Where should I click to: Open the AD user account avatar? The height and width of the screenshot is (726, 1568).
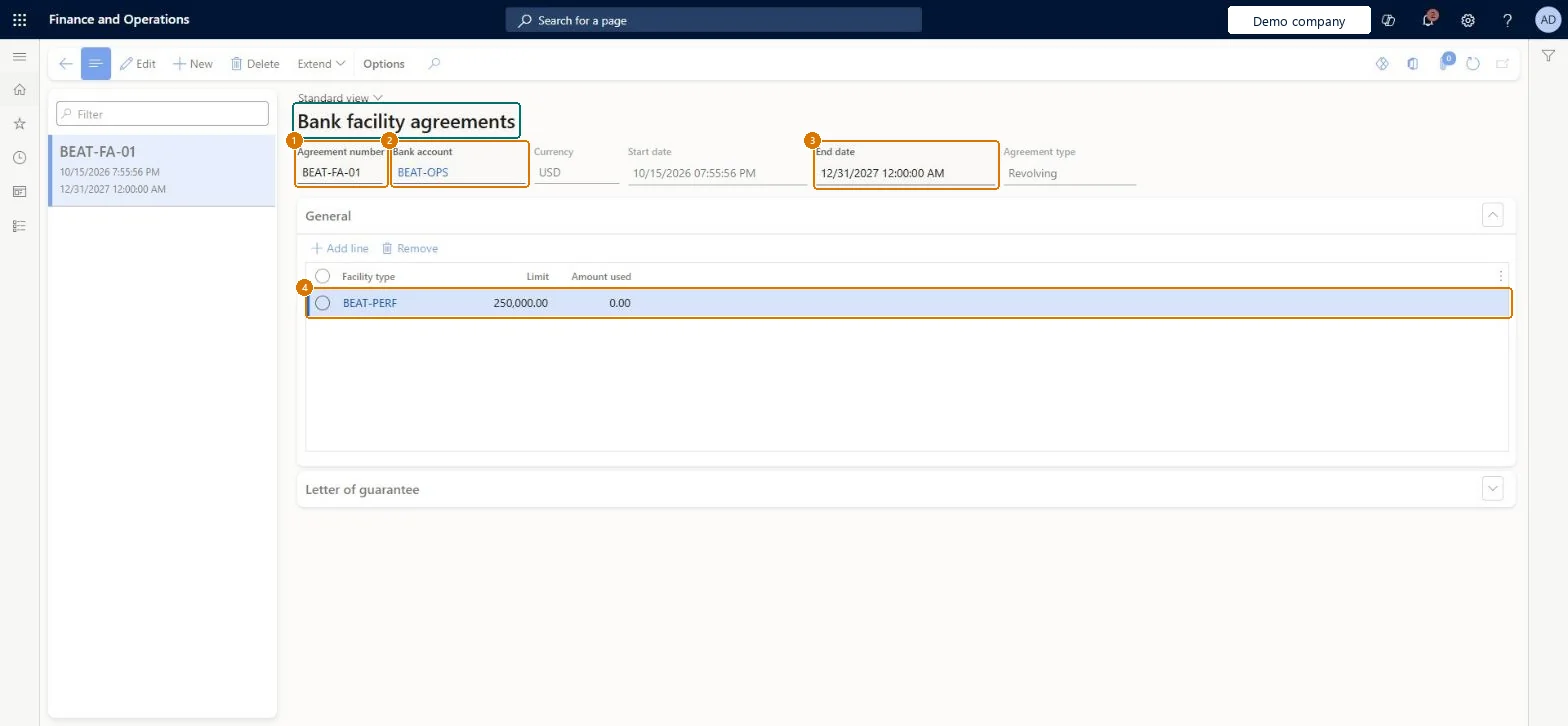(x=1546, y=20)
